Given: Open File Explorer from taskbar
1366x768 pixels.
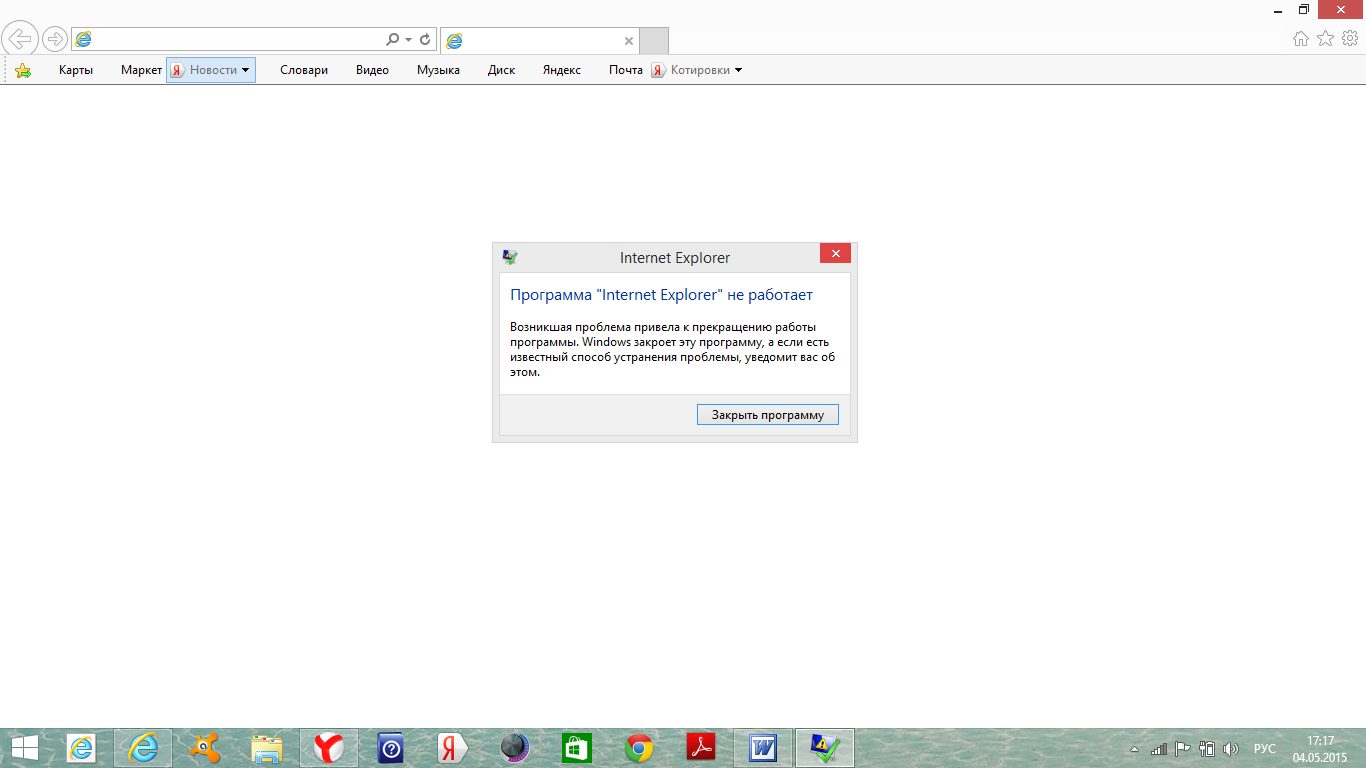Looking at the screenshot, I should tap(267, 748).
